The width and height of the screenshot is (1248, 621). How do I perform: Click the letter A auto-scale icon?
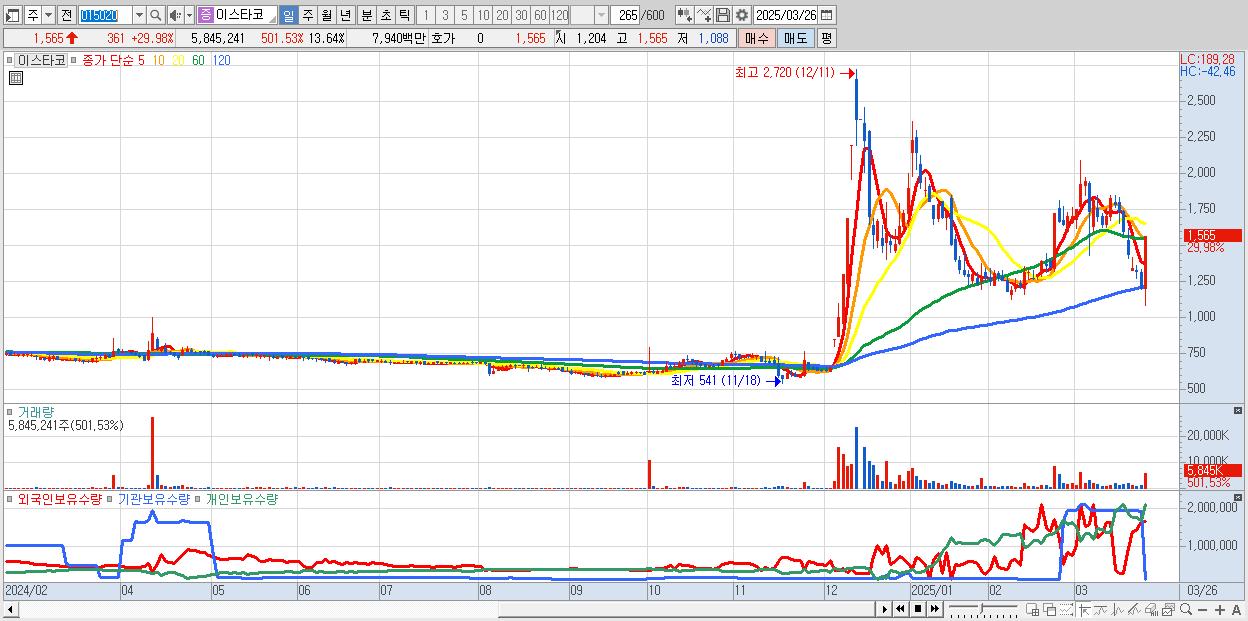pyautogui.click(x=1236, y=609)
